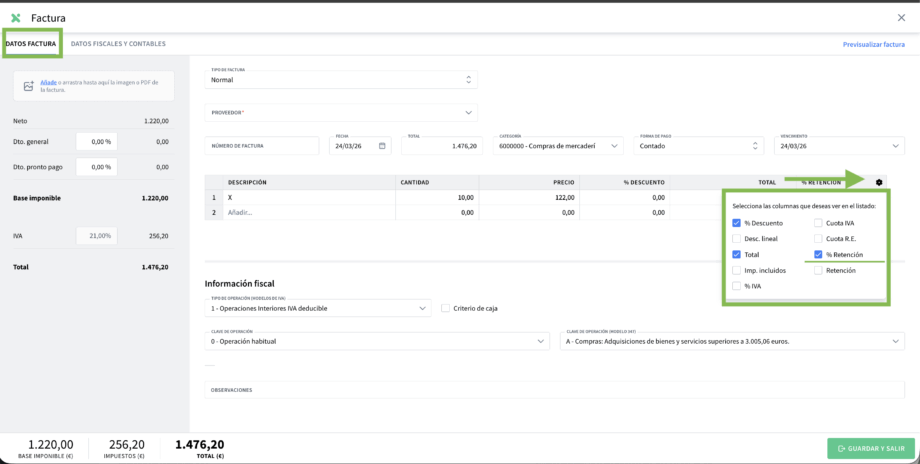Open the Forma de pago dropdown
The height and width of the screenshot is (464, 920).
tap(700, 146)
